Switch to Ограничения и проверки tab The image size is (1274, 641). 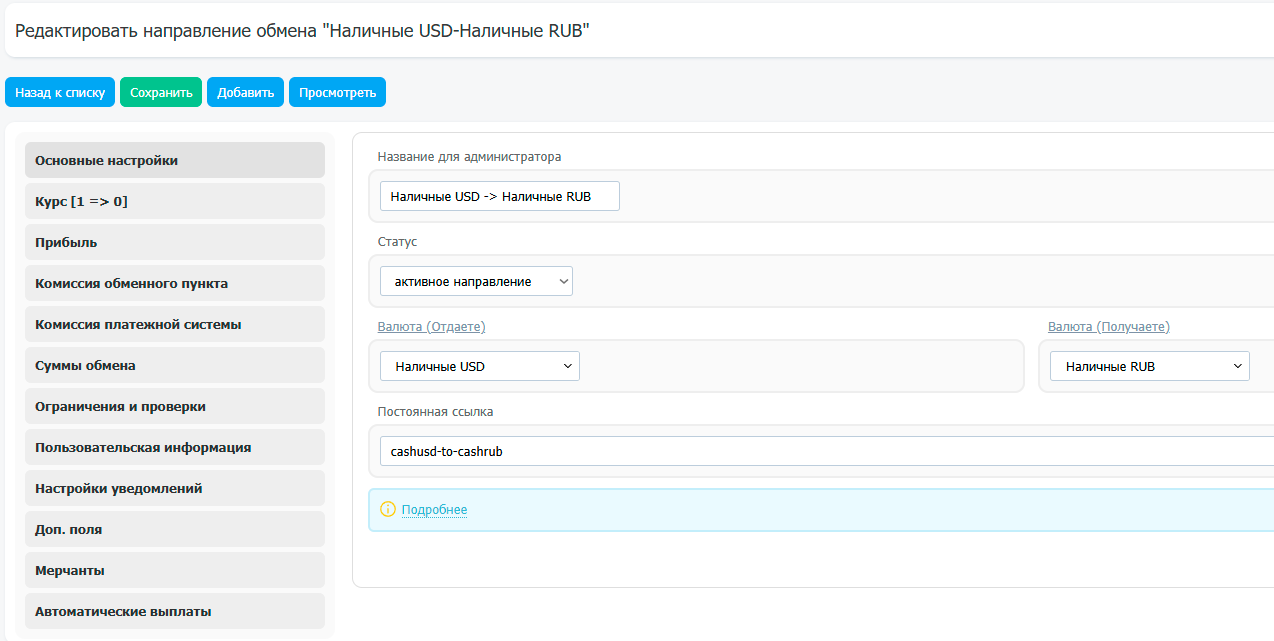(x=175, y=406)
